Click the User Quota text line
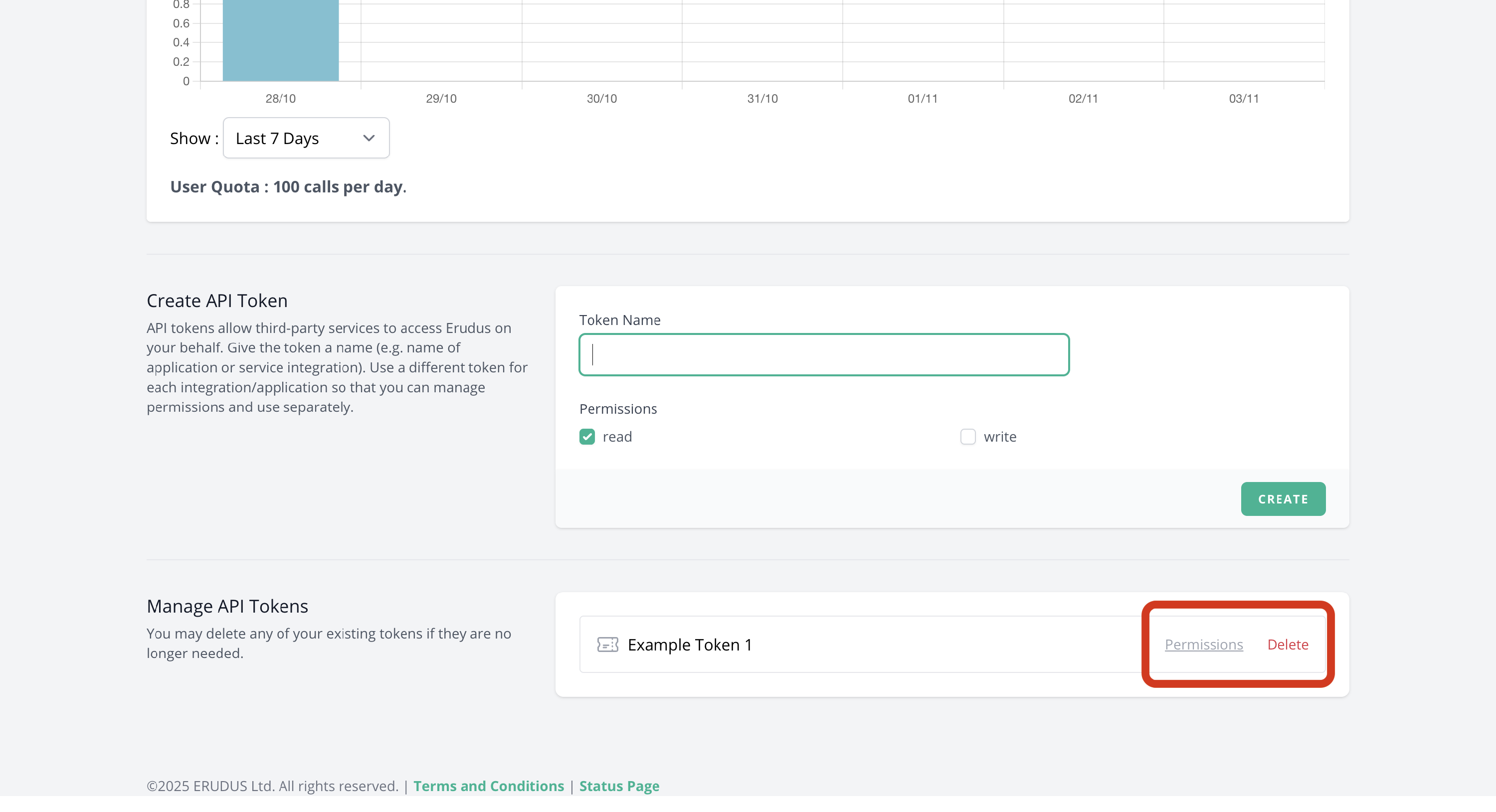1496x812 pixels. coord(288,187)
